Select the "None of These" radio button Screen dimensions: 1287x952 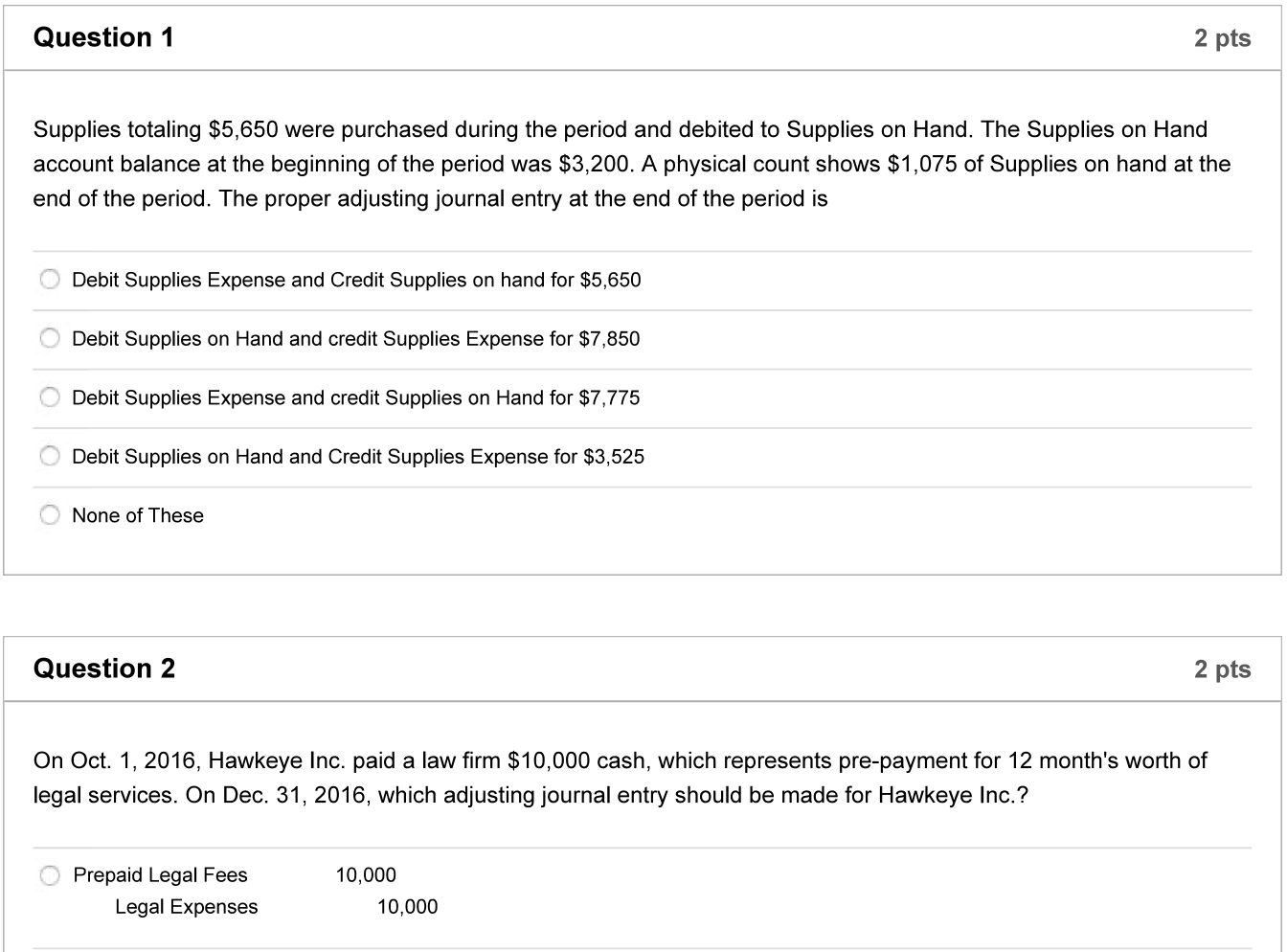(50, 515)
